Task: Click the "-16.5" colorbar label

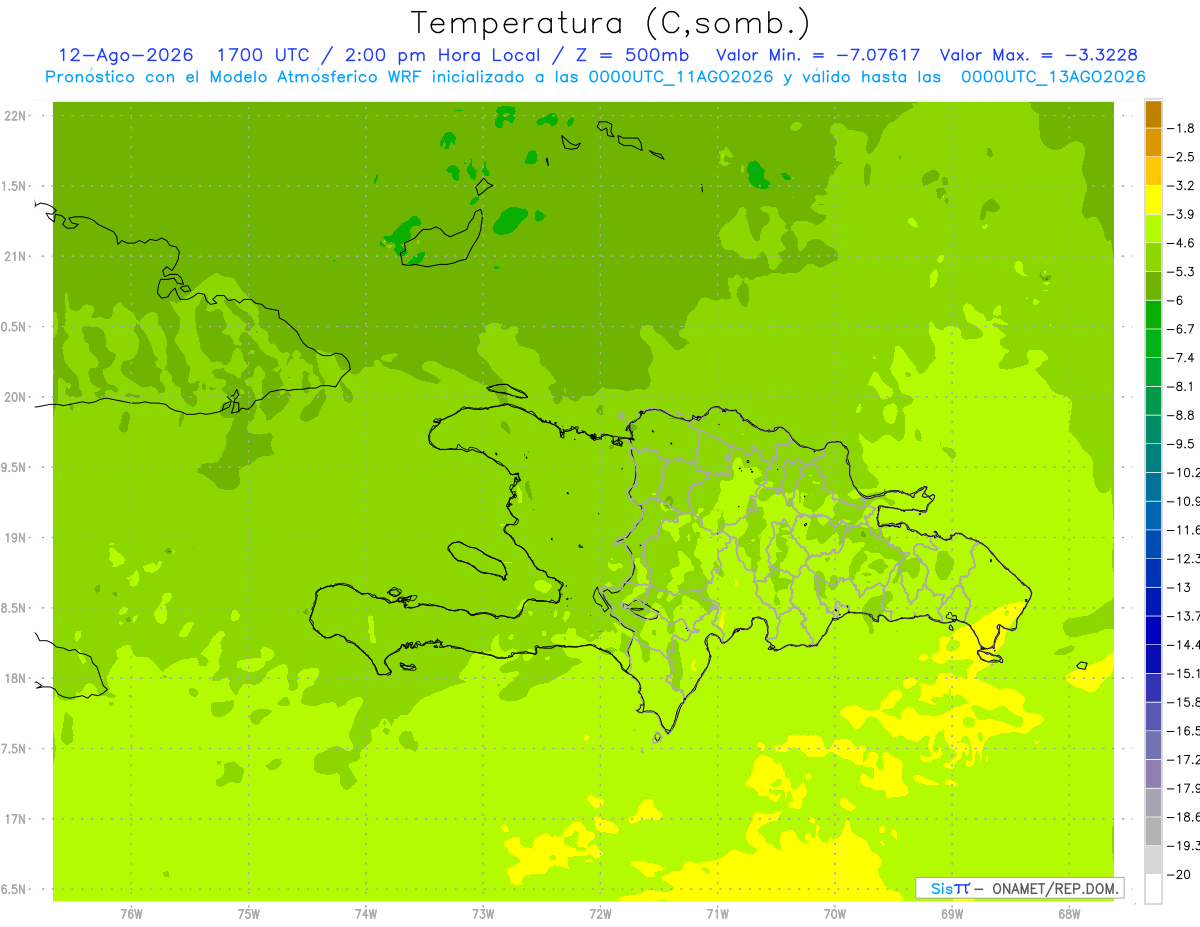Action: (1185, 731)
